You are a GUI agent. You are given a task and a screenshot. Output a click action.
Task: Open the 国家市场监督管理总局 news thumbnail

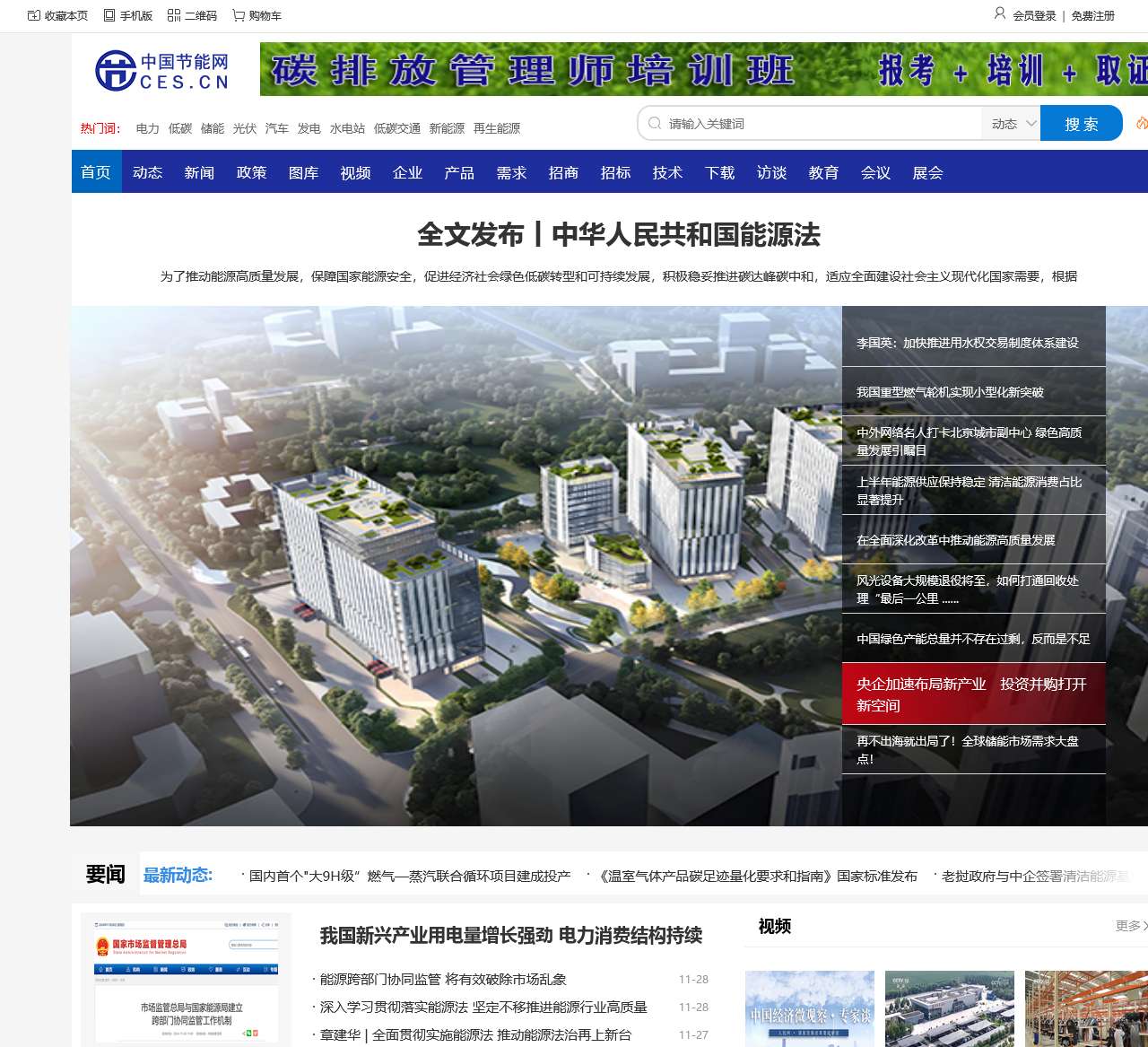tap(186, 980)
